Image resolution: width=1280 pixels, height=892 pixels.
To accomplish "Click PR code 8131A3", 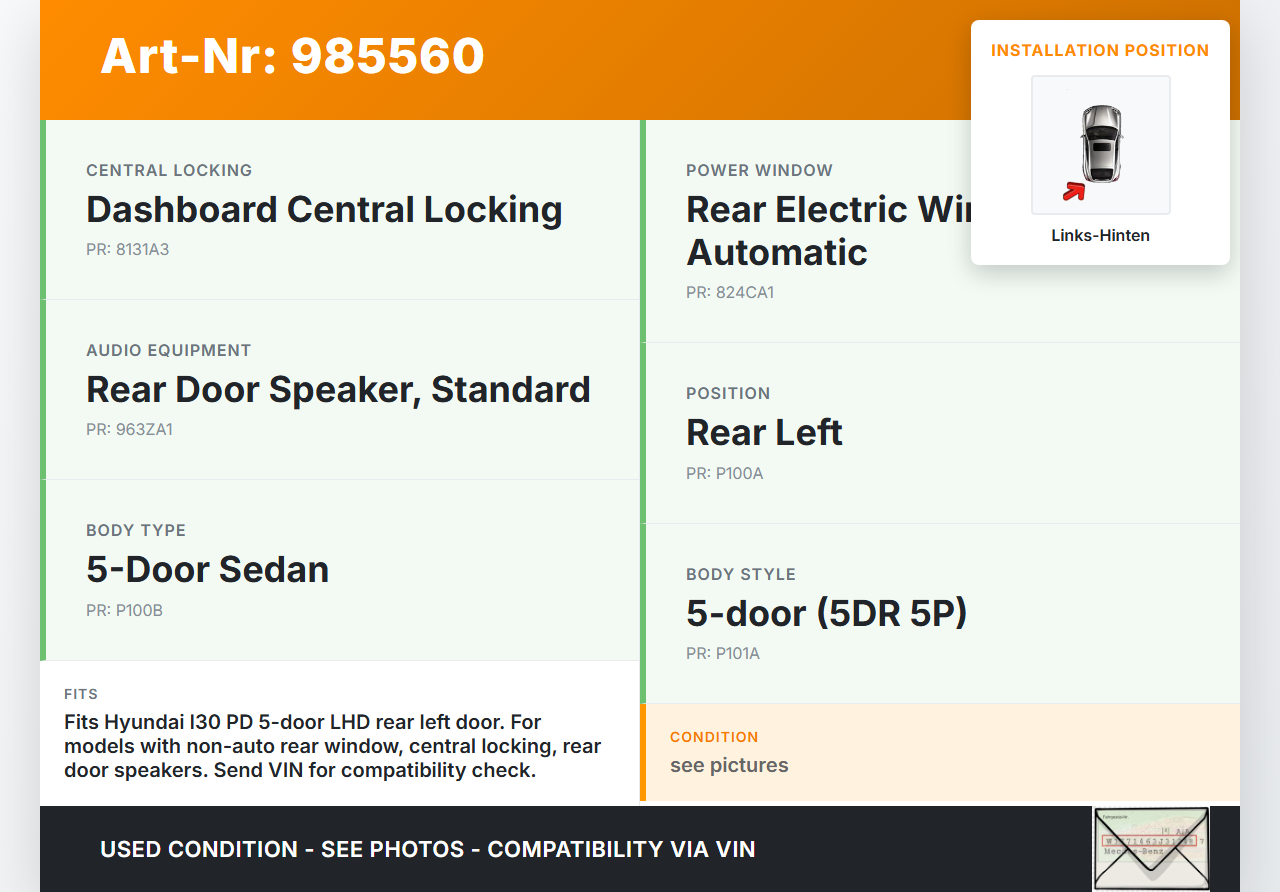I will pyautogui.click(x=127, y=250).
